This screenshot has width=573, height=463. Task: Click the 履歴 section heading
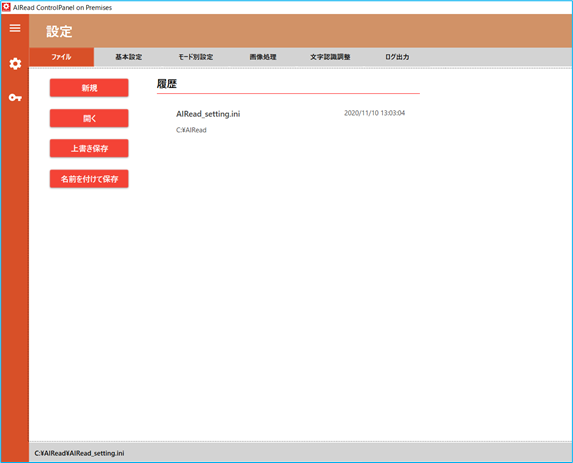tap(167, 84)
